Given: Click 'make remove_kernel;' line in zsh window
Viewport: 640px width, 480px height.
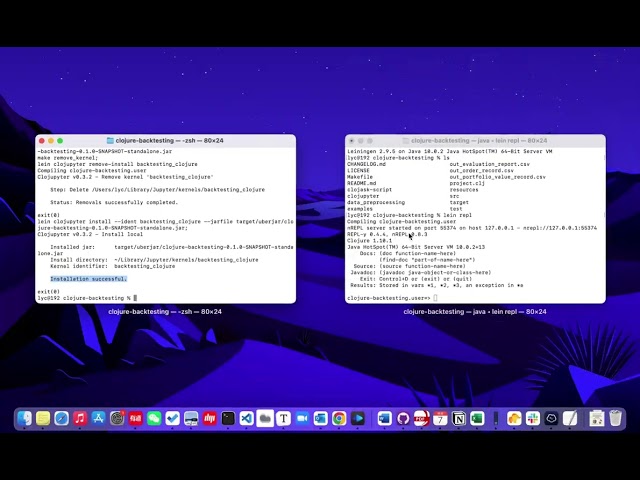Looking at the screenshot, I should [x=68, y=158].
